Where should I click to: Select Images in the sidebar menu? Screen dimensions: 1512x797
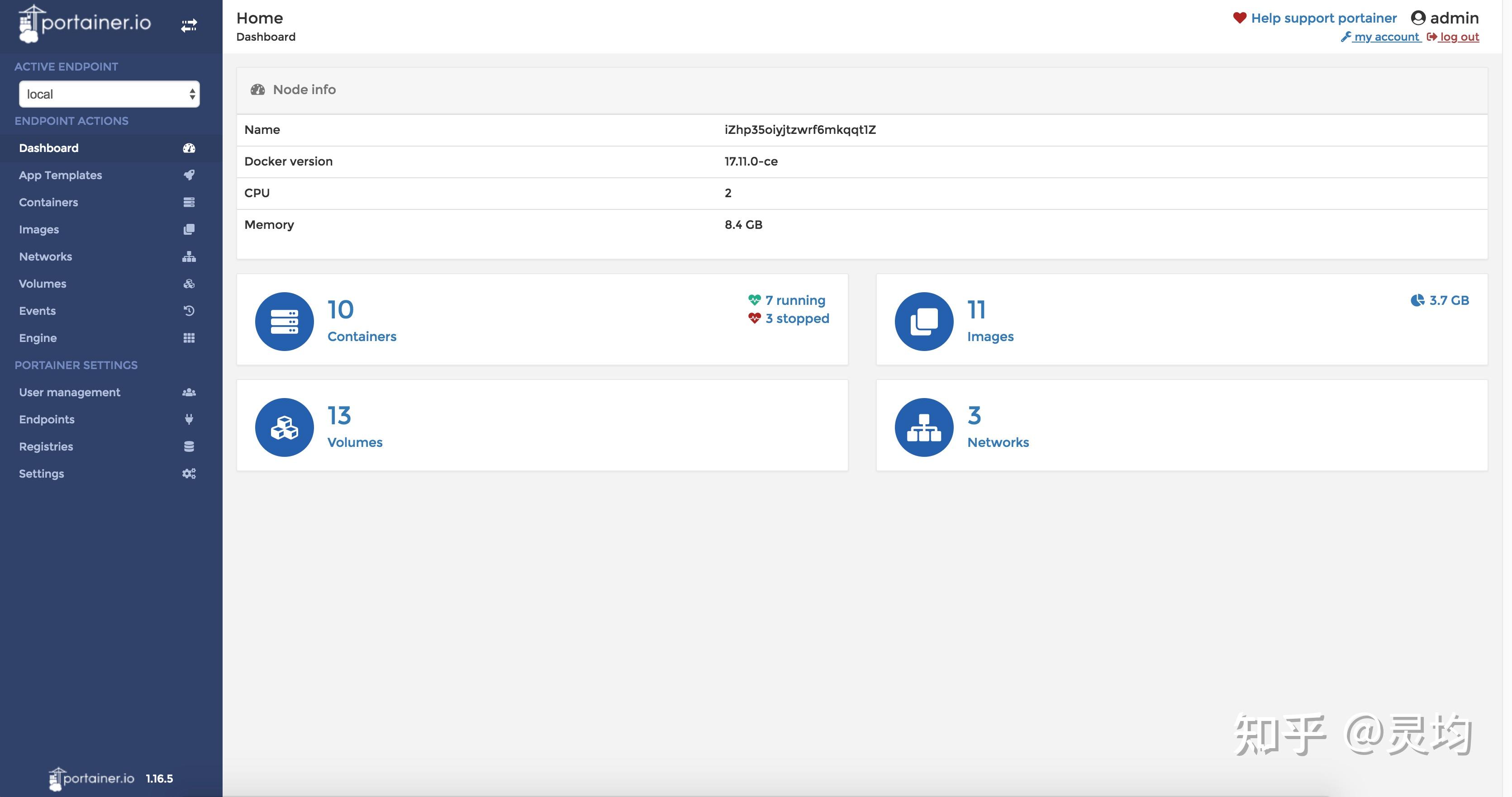(x=39, y=229)
